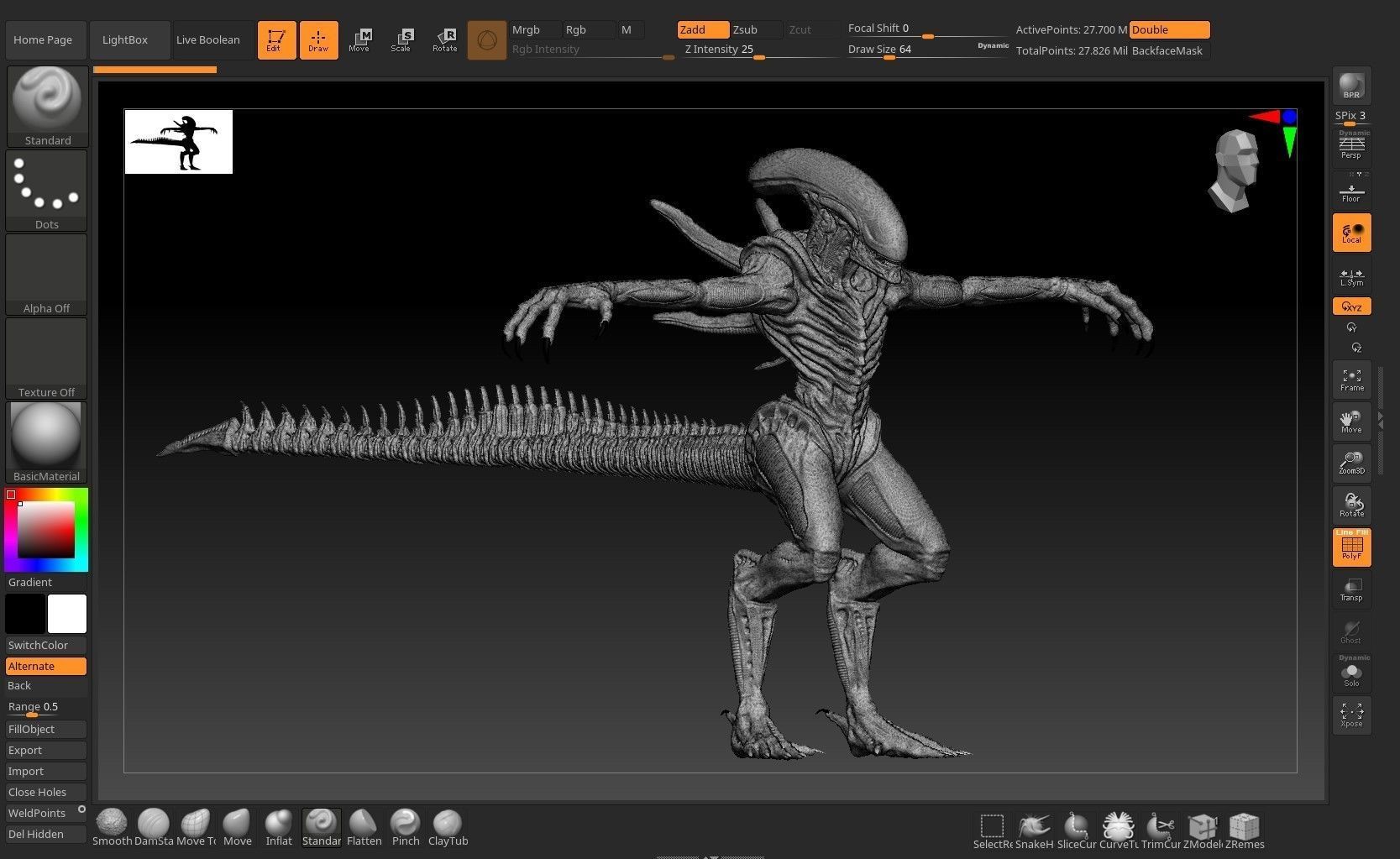This screenshot has width=1400, height=859.
Task: Toggle Local symmetry icon
Action: click(x=1351, y=233)
